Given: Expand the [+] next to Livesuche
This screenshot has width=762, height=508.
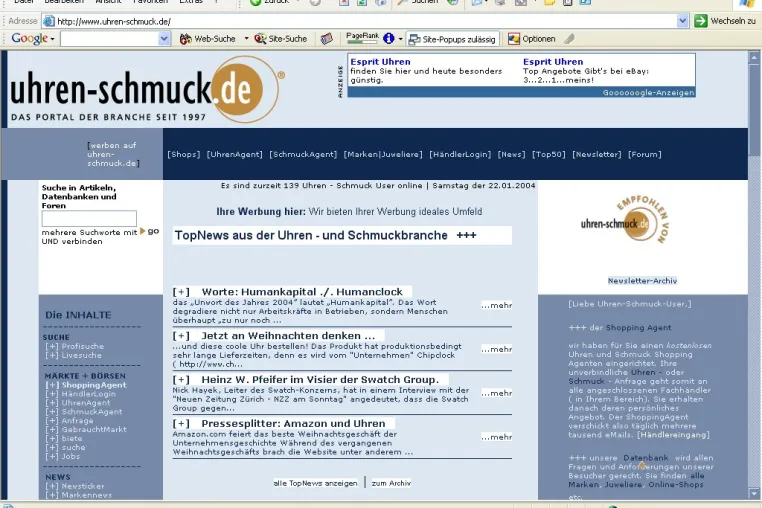Looking at the screenshot, I should click(x=52, y=355).
